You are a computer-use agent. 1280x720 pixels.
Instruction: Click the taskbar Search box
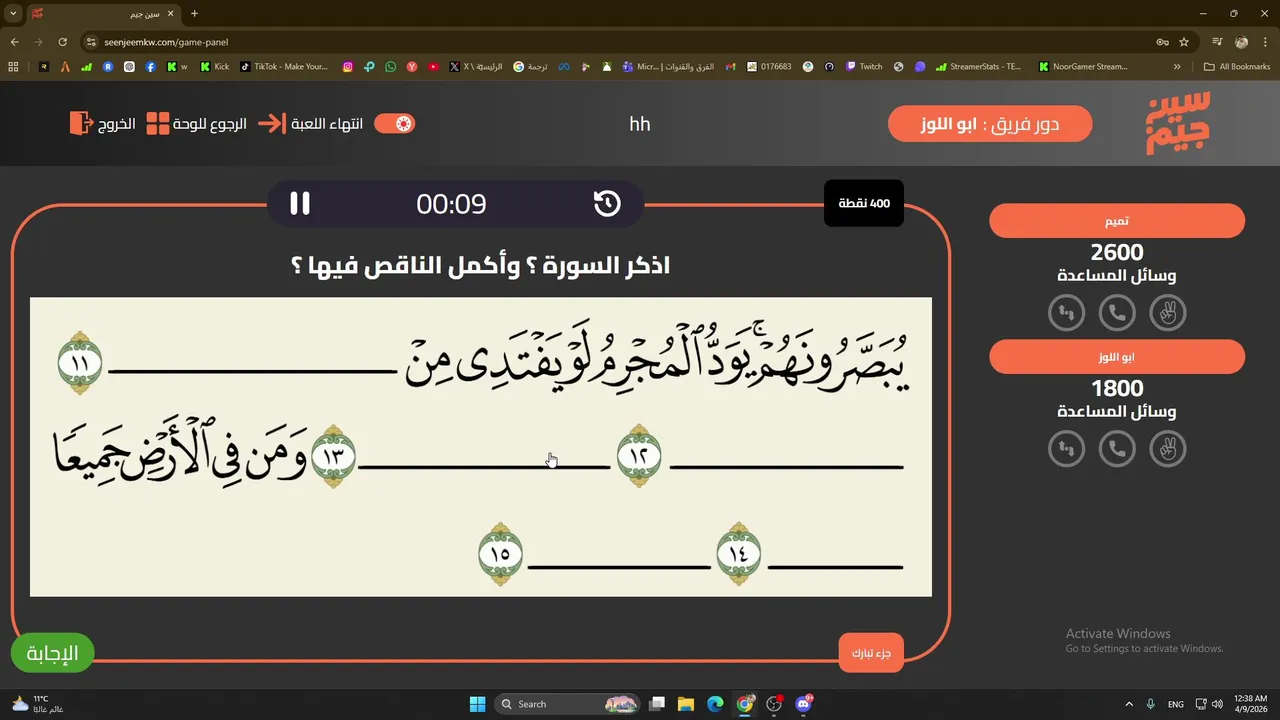(568, 704)
